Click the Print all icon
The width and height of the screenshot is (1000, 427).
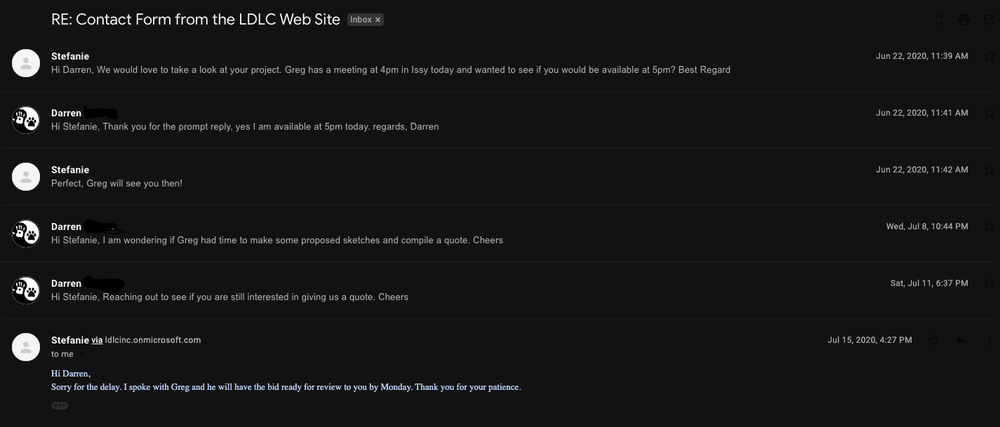click(x=963, y=19)
